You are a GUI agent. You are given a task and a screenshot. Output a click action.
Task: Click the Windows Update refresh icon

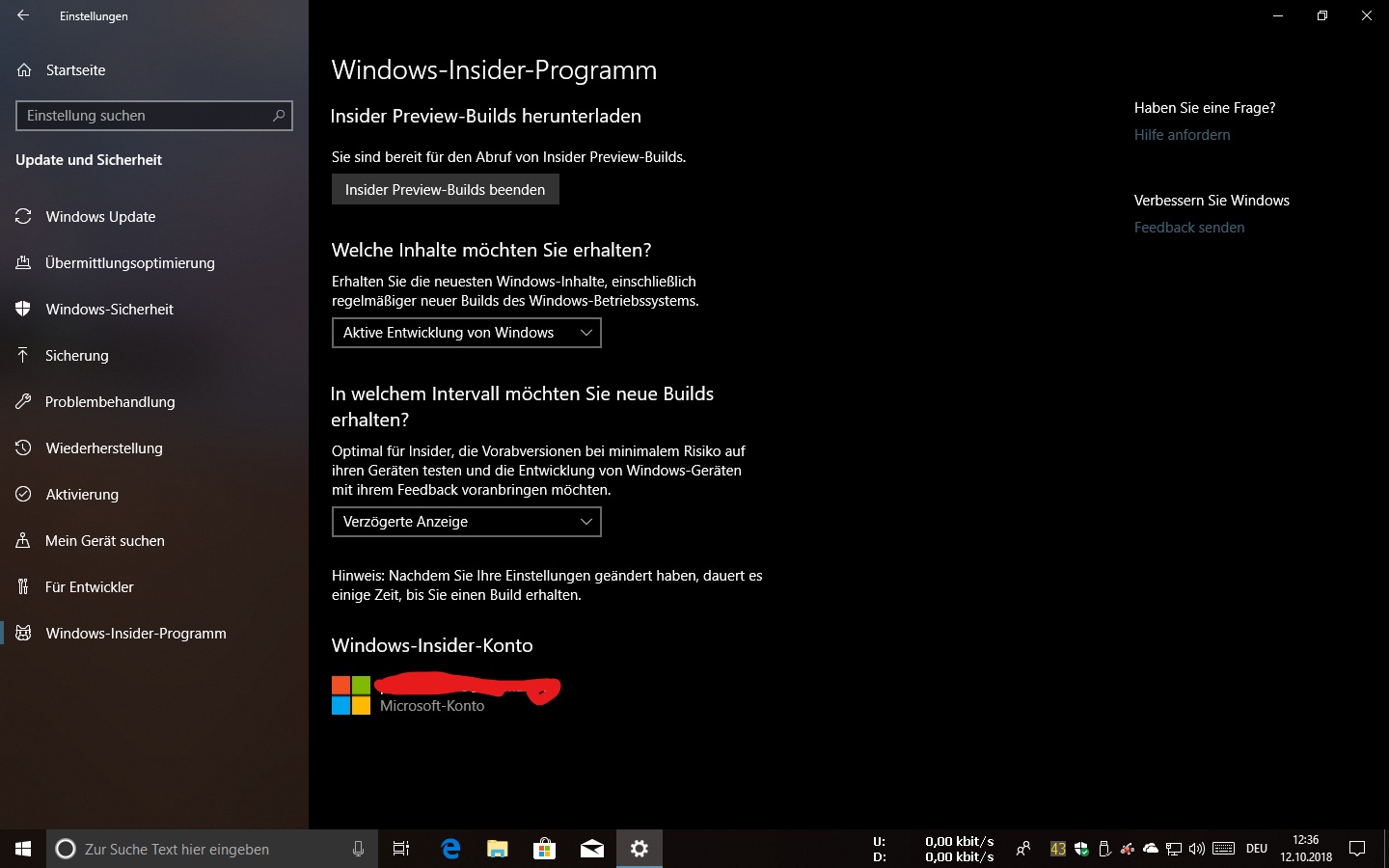click(23, 217)
